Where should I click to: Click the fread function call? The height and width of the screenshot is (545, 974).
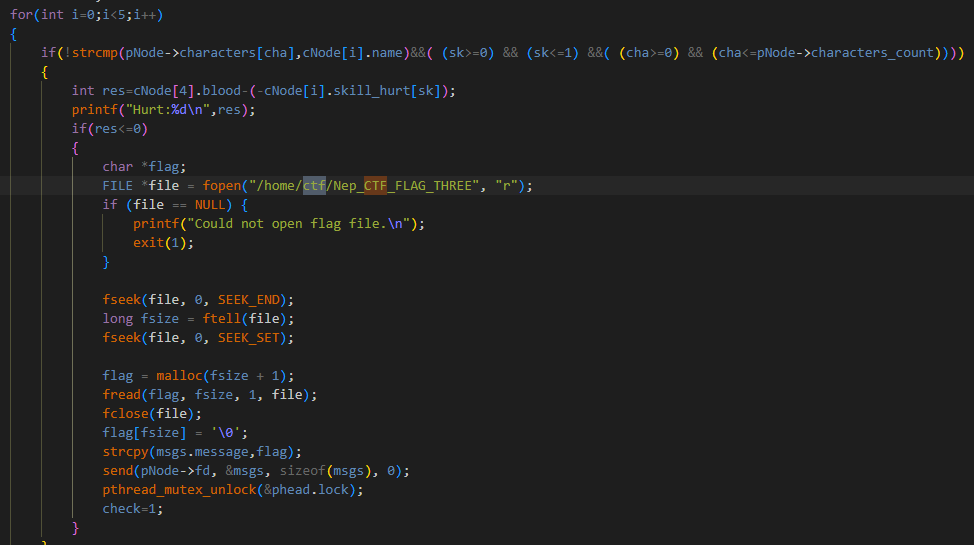[122, 395]
